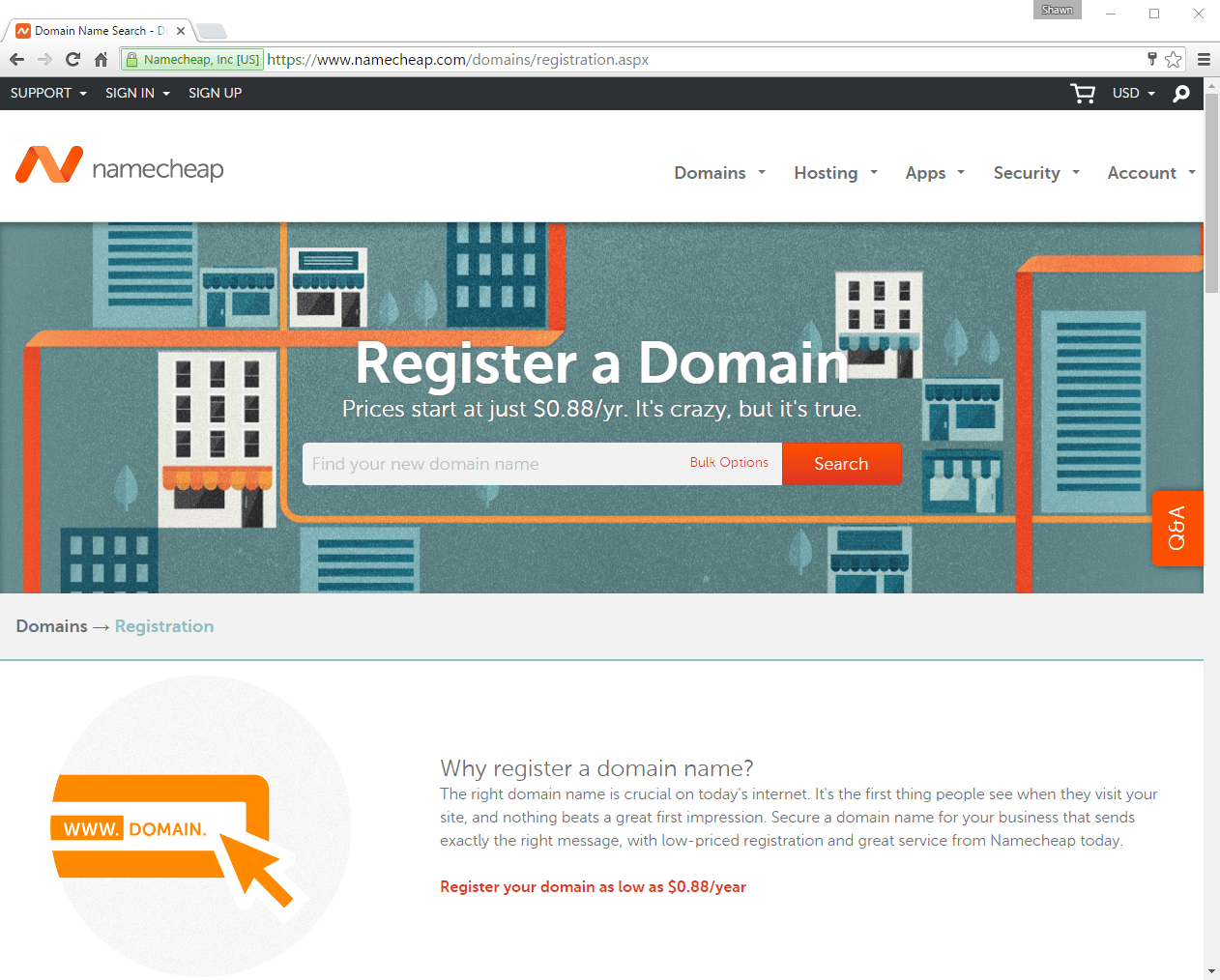Expand the SIGN IN dropdown
1220x980 pixels.
(137, 94)
